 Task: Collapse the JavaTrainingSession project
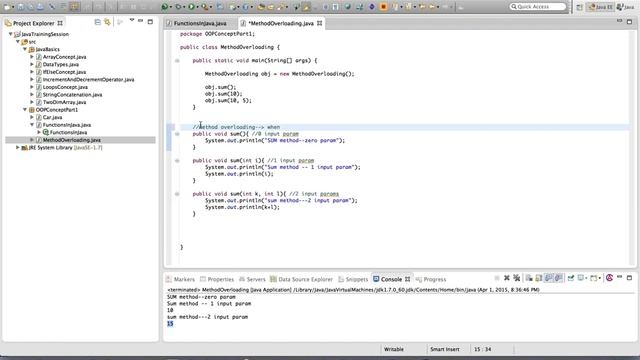click(x=11, y=34)
